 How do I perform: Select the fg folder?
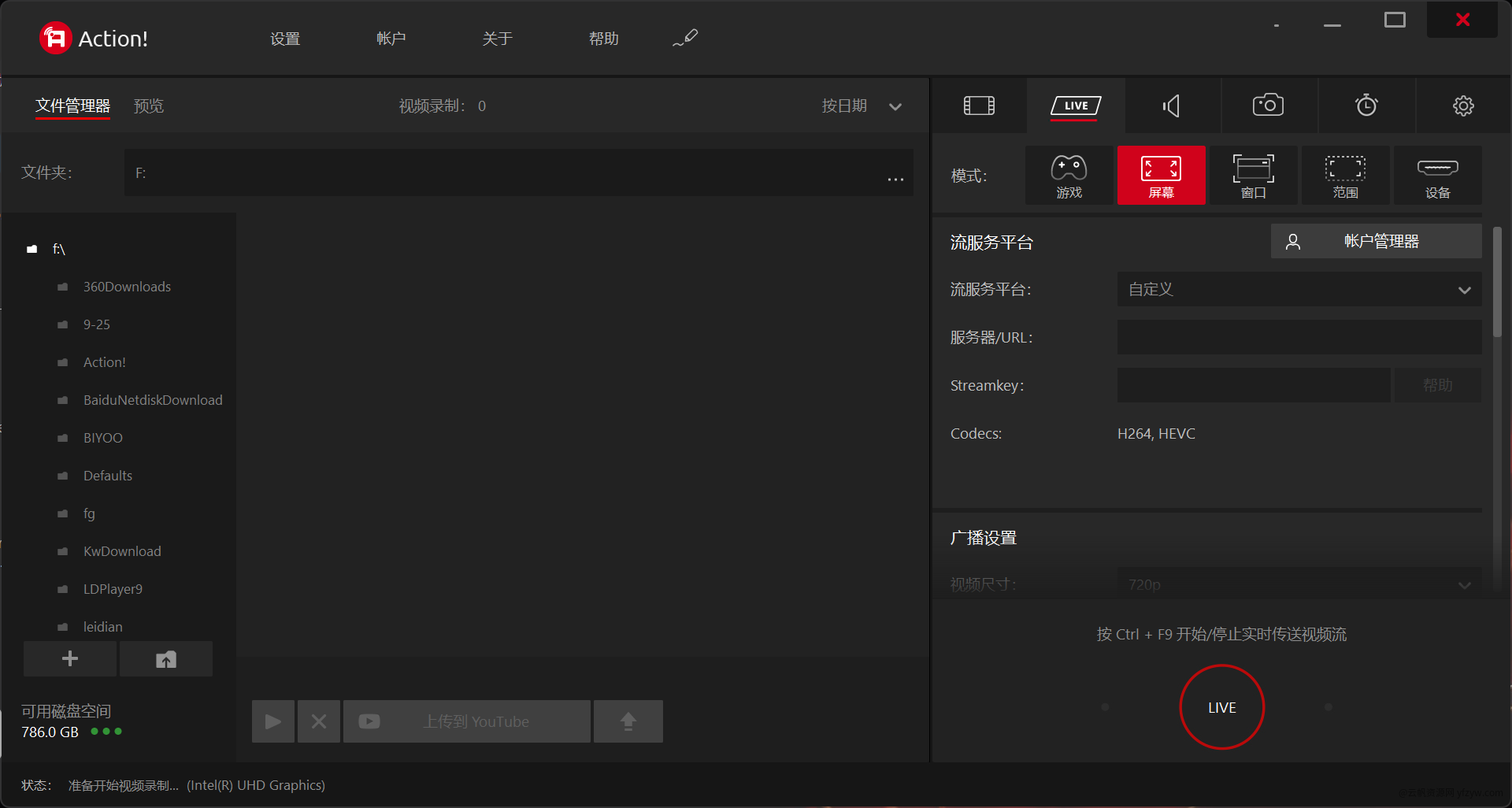tap(89, 513)
